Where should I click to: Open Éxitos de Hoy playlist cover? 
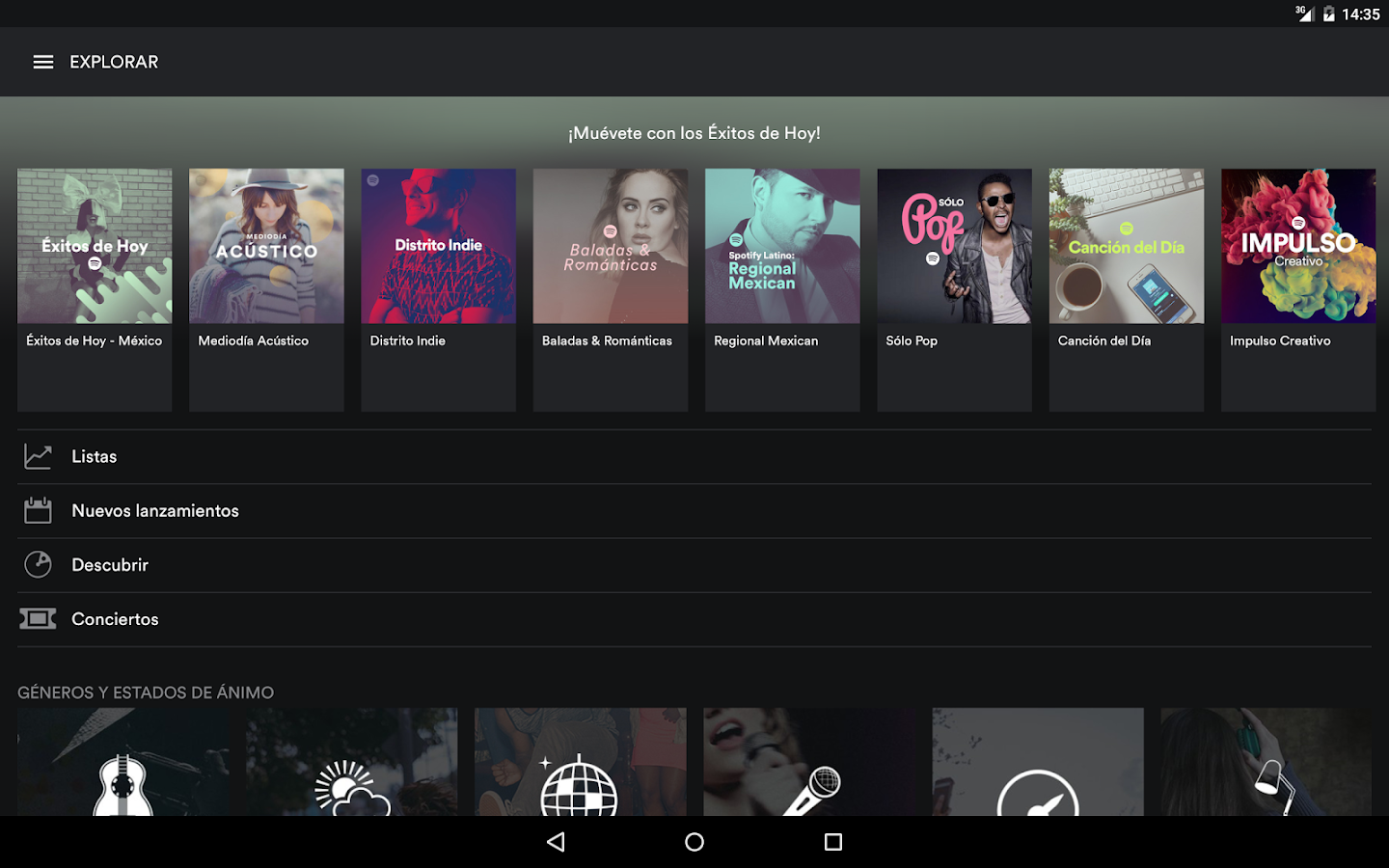95,246
